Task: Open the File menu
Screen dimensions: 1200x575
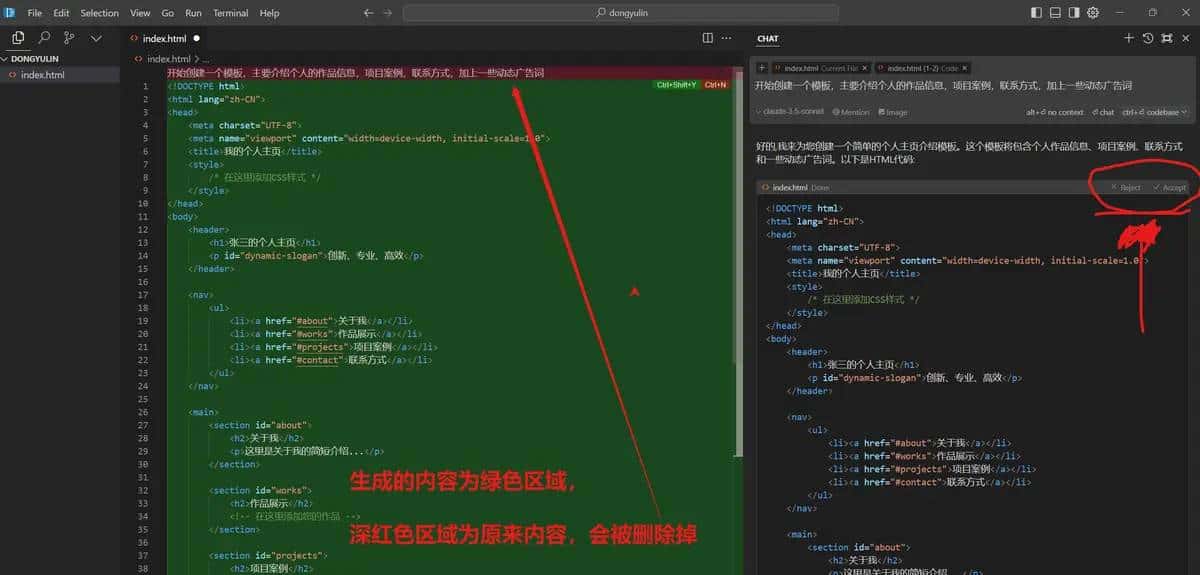Action: tap(35, 13)
